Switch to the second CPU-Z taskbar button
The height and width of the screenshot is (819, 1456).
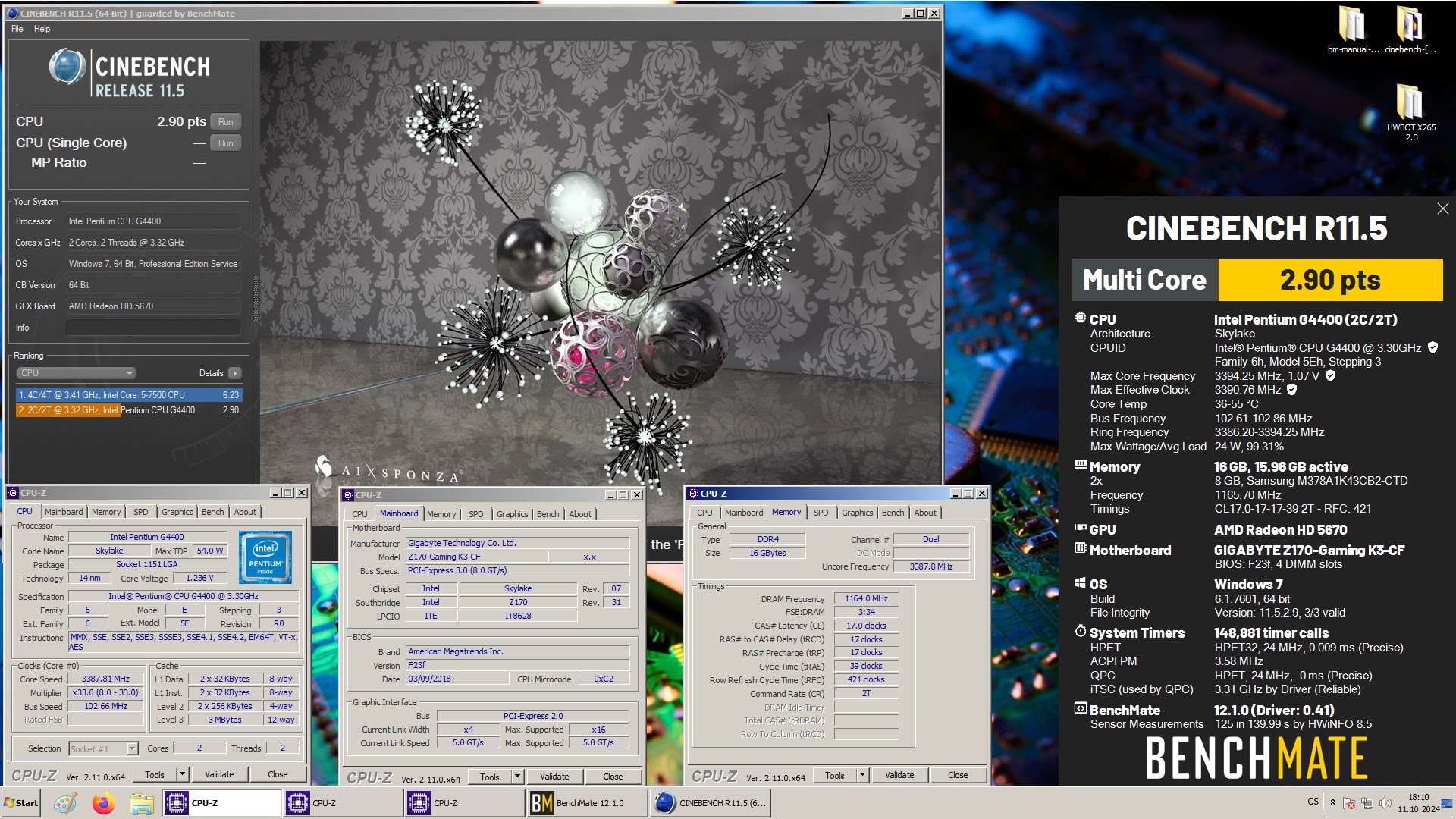pyautogui.click(x=343, y=803)
